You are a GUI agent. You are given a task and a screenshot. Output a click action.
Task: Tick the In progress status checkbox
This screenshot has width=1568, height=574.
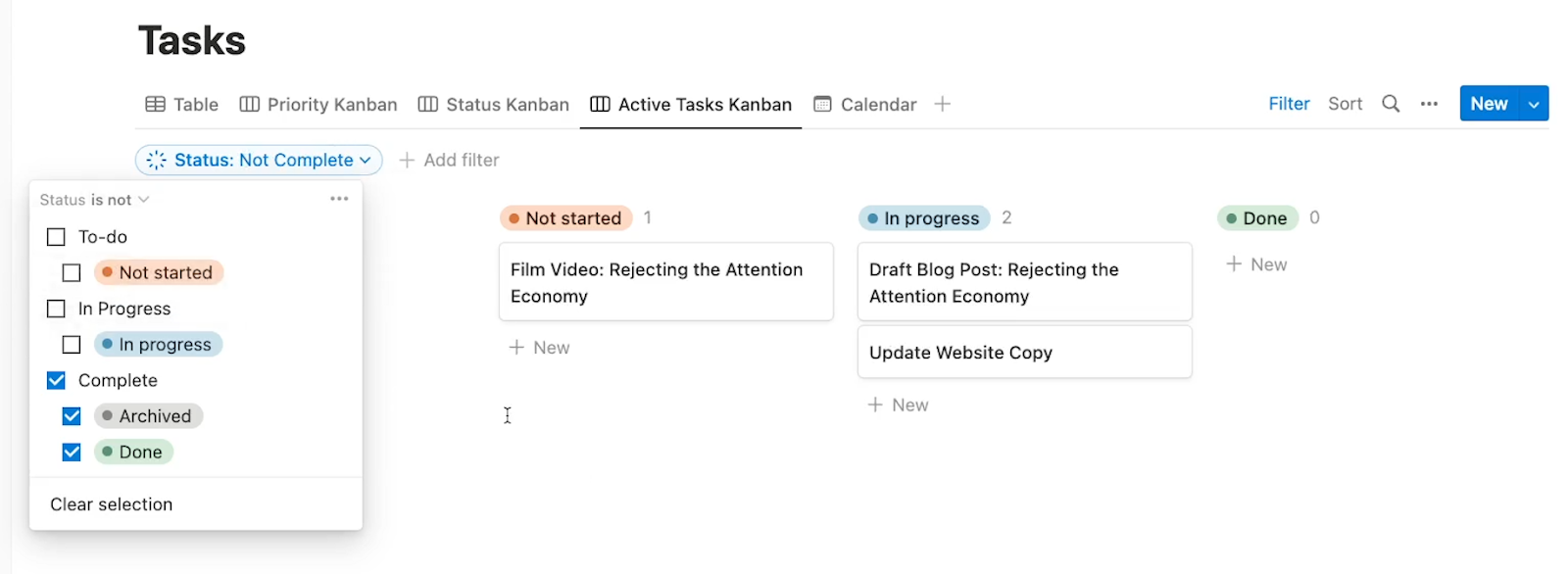[72, 345]
